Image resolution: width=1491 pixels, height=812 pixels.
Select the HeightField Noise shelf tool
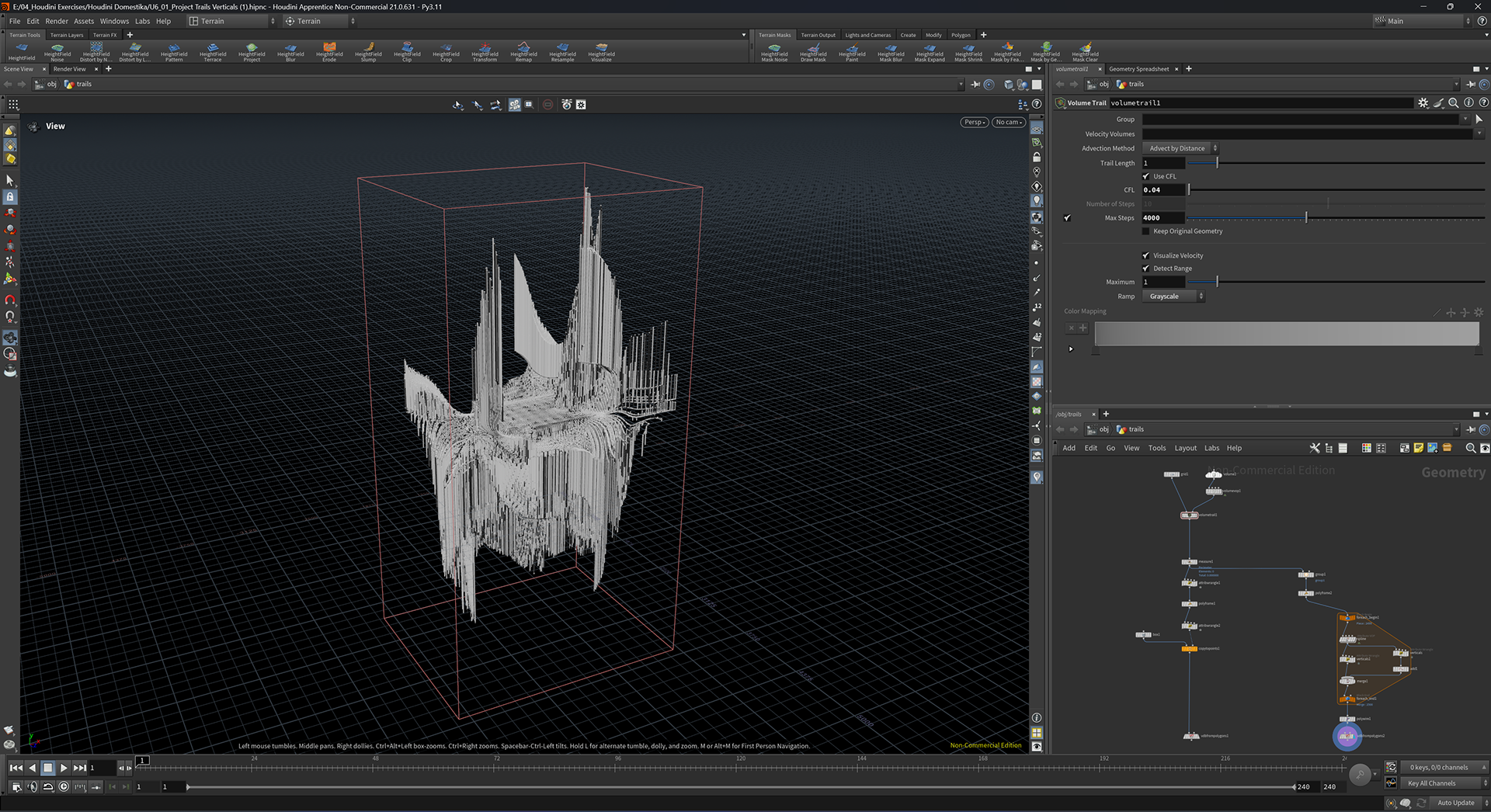pos(57,52)
